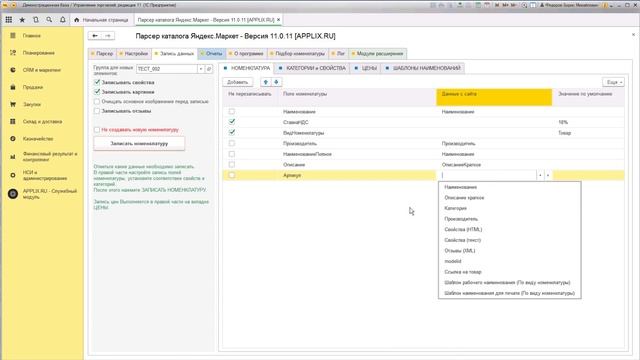Viewport: 640px width, 360px height.
Task: Check Не перезаписывать for Производитель row
Action: coord(232,143)
